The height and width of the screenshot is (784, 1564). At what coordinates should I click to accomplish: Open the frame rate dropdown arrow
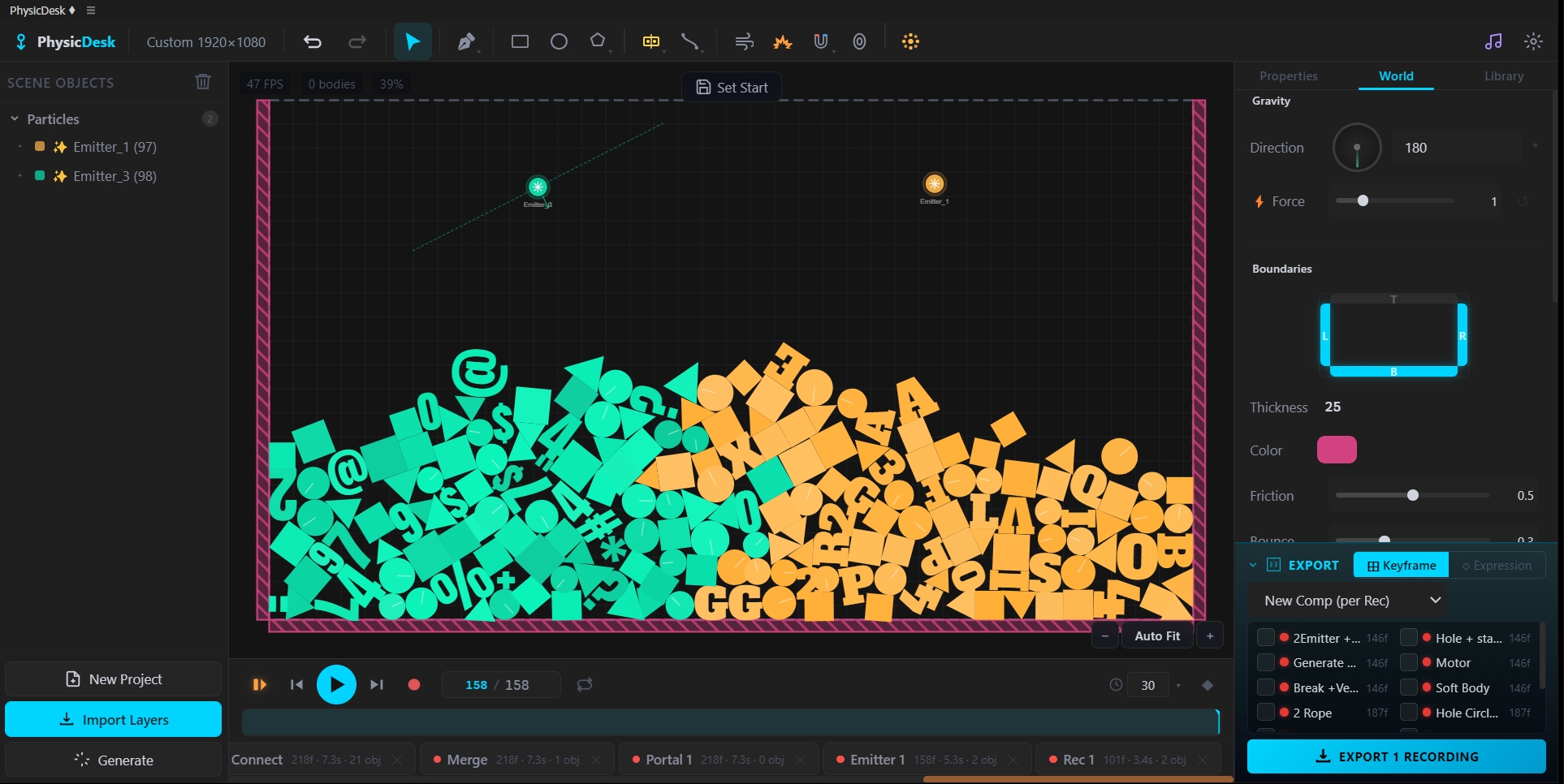tap(1178, 686)
